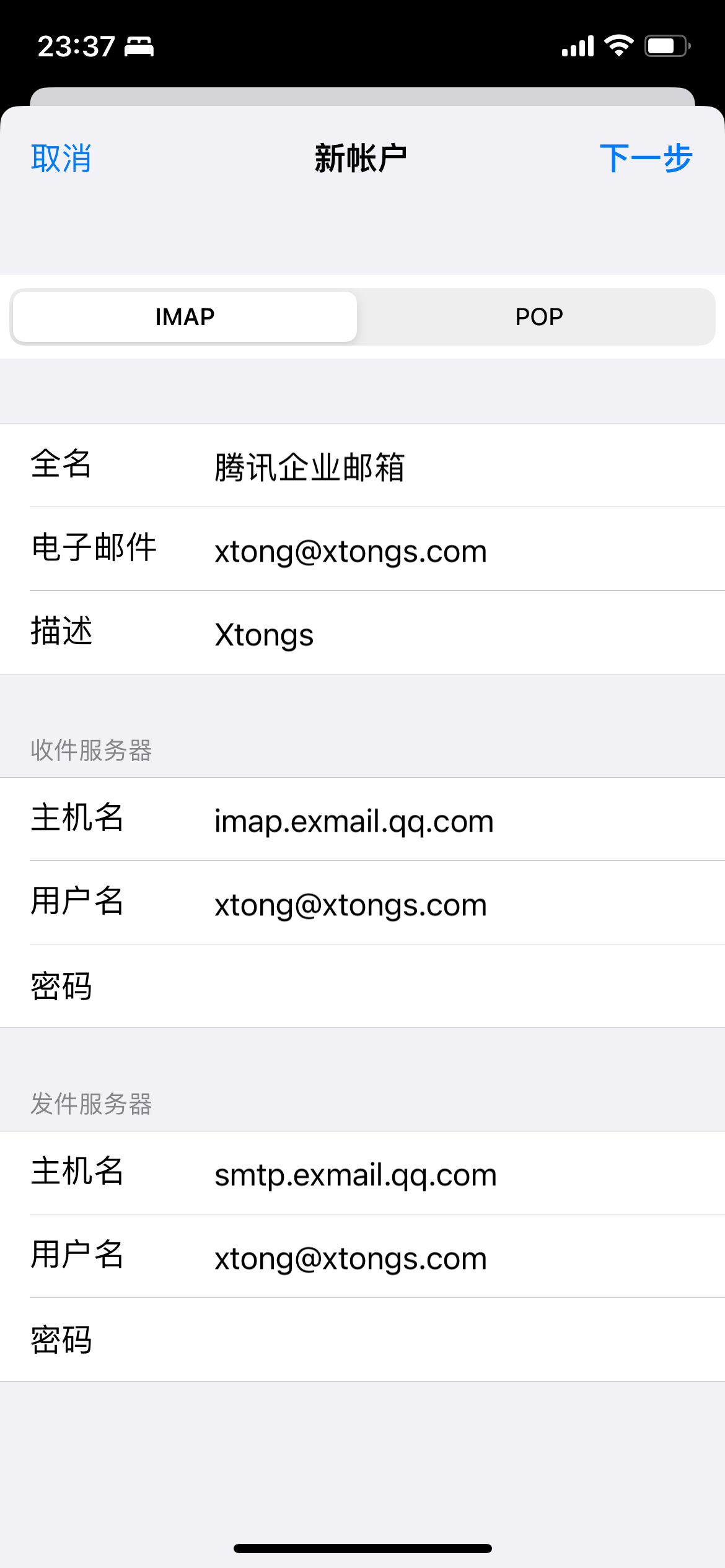
Task: Tap 取消 to cancel setup
Action: pyautogui.click(x=61, y=159)
